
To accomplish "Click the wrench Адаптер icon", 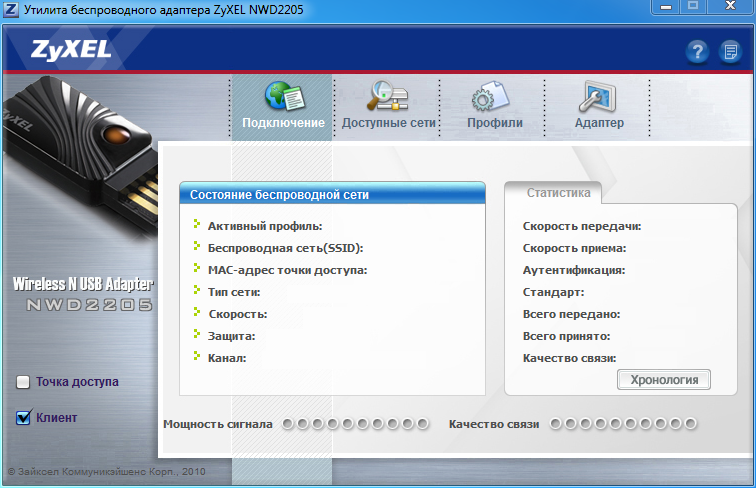I will coord(597,96).
